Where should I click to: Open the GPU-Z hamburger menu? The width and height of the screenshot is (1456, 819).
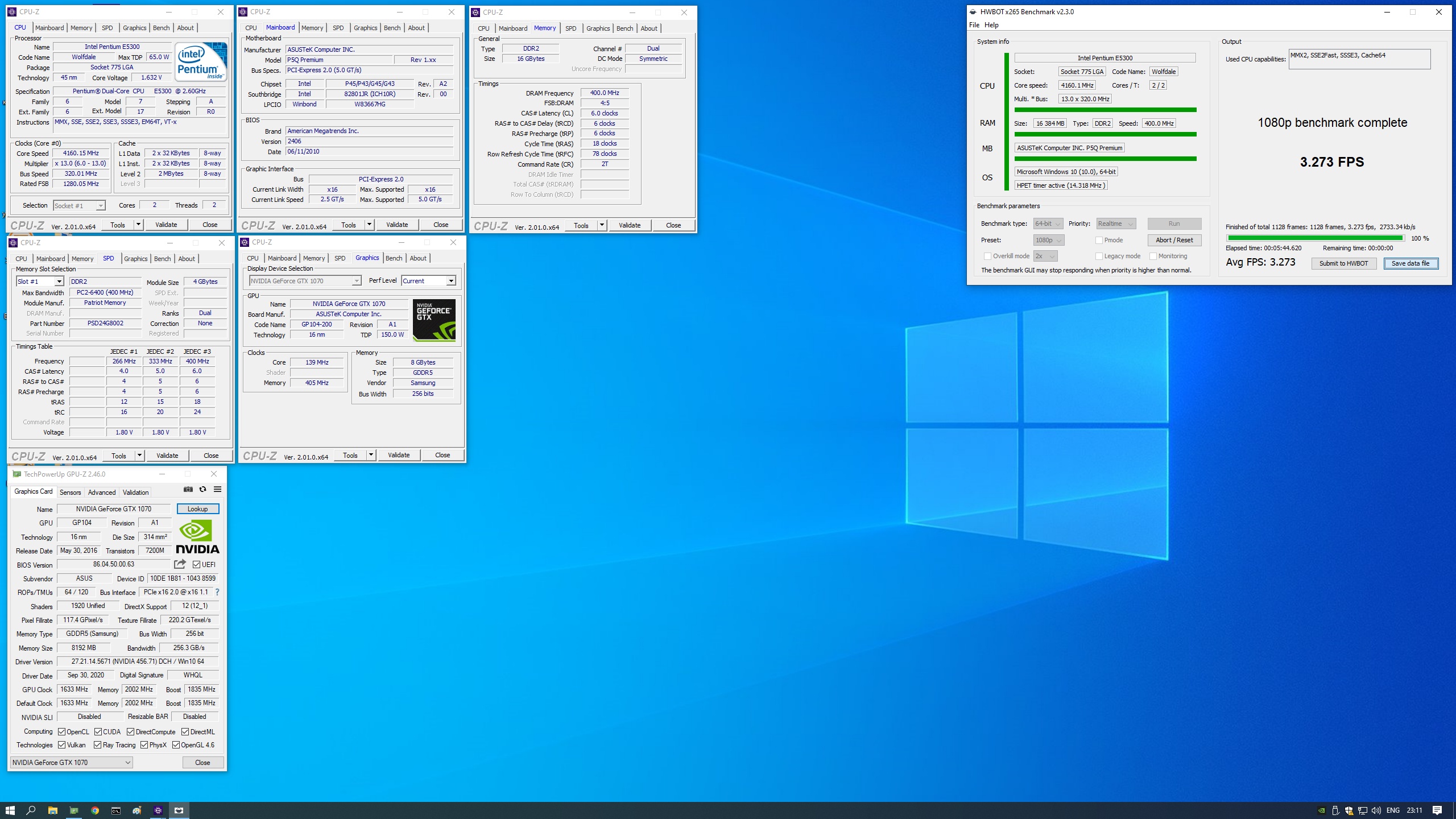pyautogui.click(x=217, y=489)
